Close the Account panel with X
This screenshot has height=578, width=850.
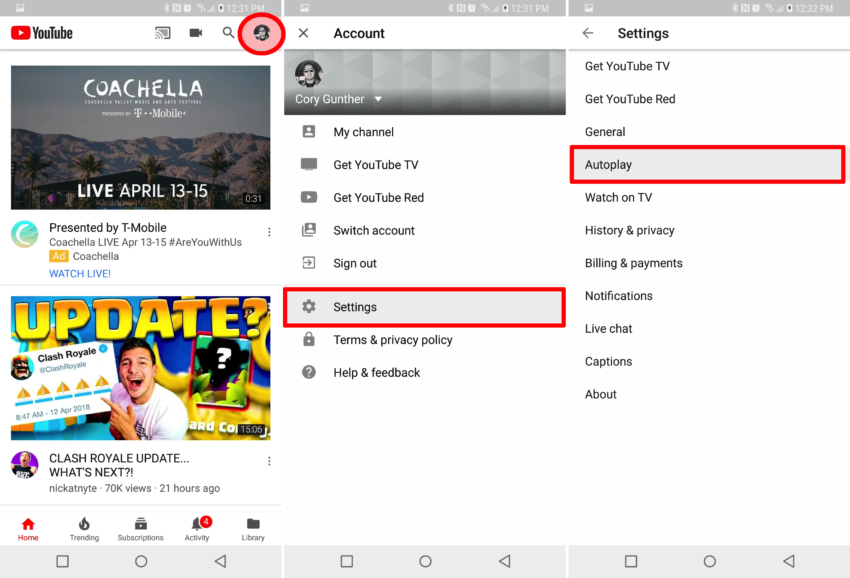point(304,33)
